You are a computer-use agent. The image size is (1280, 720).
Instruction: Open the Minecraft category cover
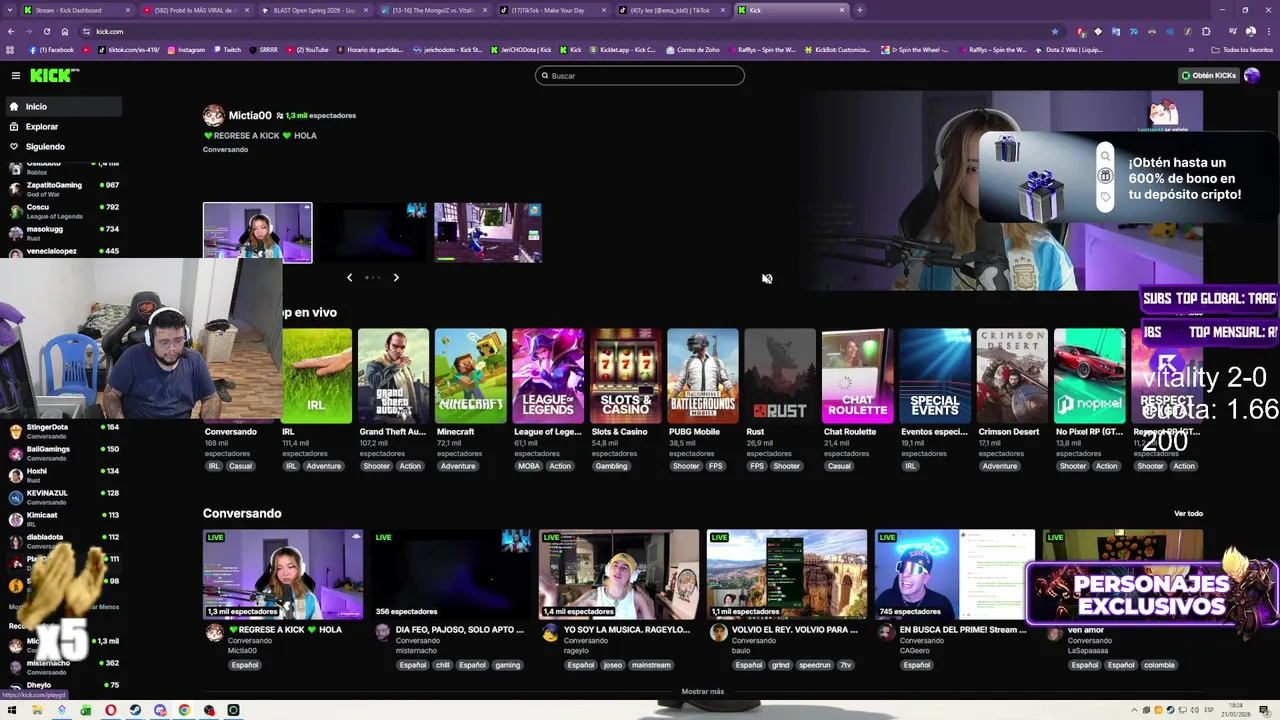(471, 376)
